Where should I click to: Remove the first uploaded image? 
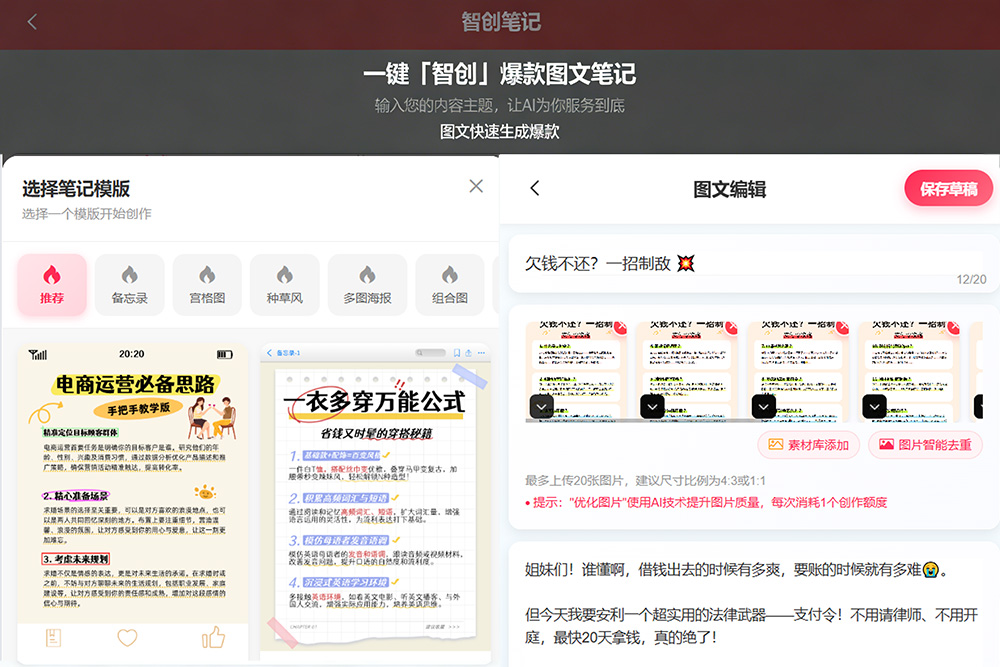pyautogui.click(x=620, y=329)
